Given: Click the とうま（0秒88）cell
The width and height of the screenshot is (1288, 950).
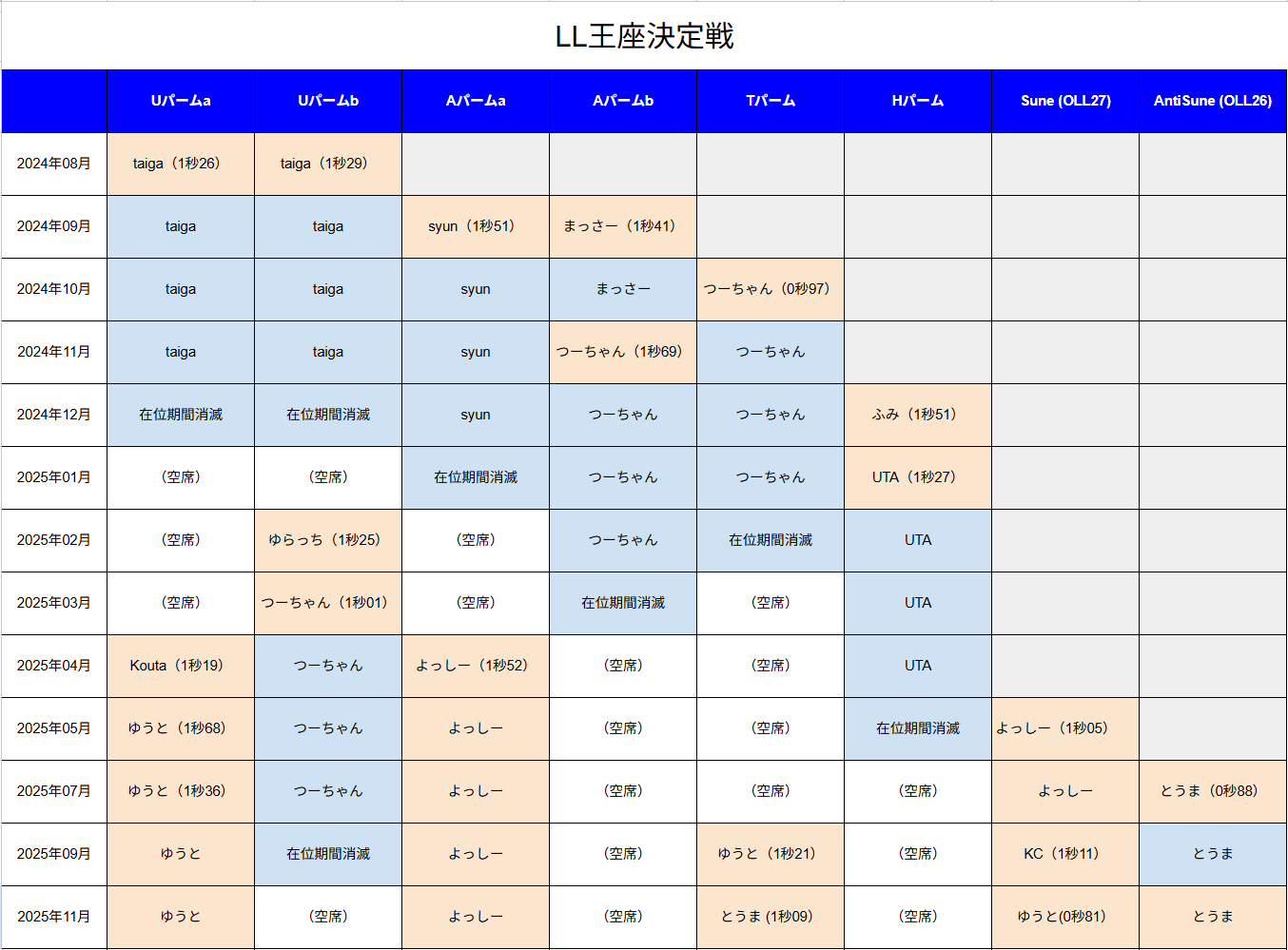Looking at the screenshot, I should coord(1213,791).
